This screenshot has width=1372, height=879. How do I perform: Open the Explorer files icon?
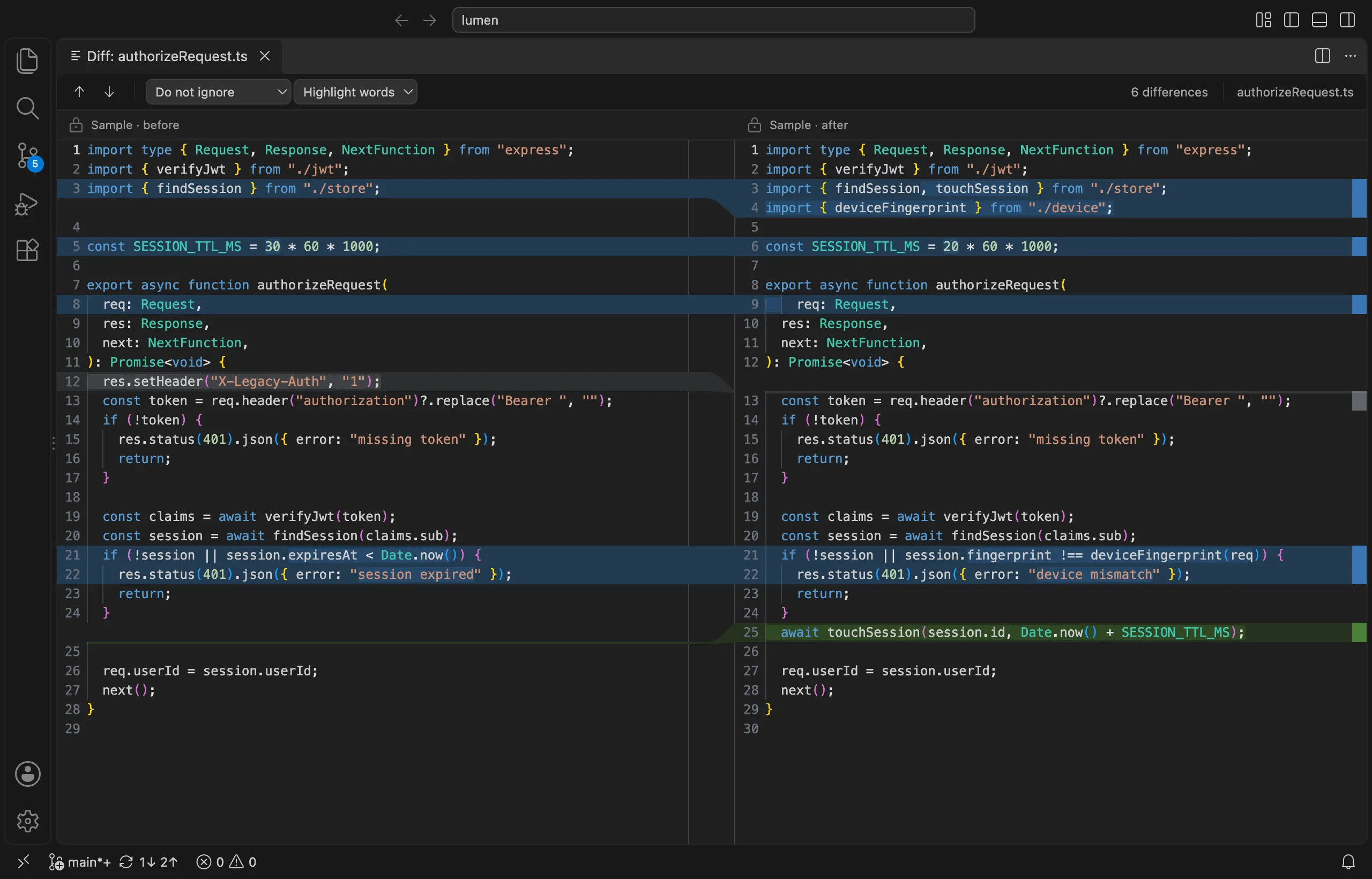[27, 61]
